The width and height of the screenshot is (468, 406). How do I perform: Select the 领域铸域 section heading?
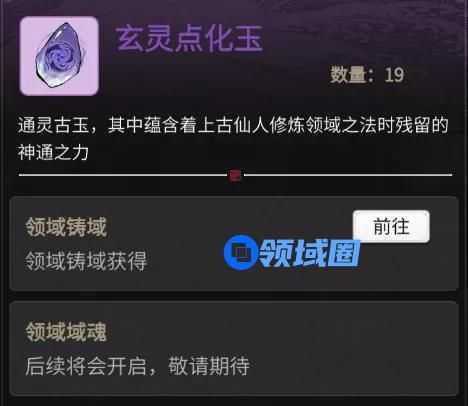(x=66, y=227)
